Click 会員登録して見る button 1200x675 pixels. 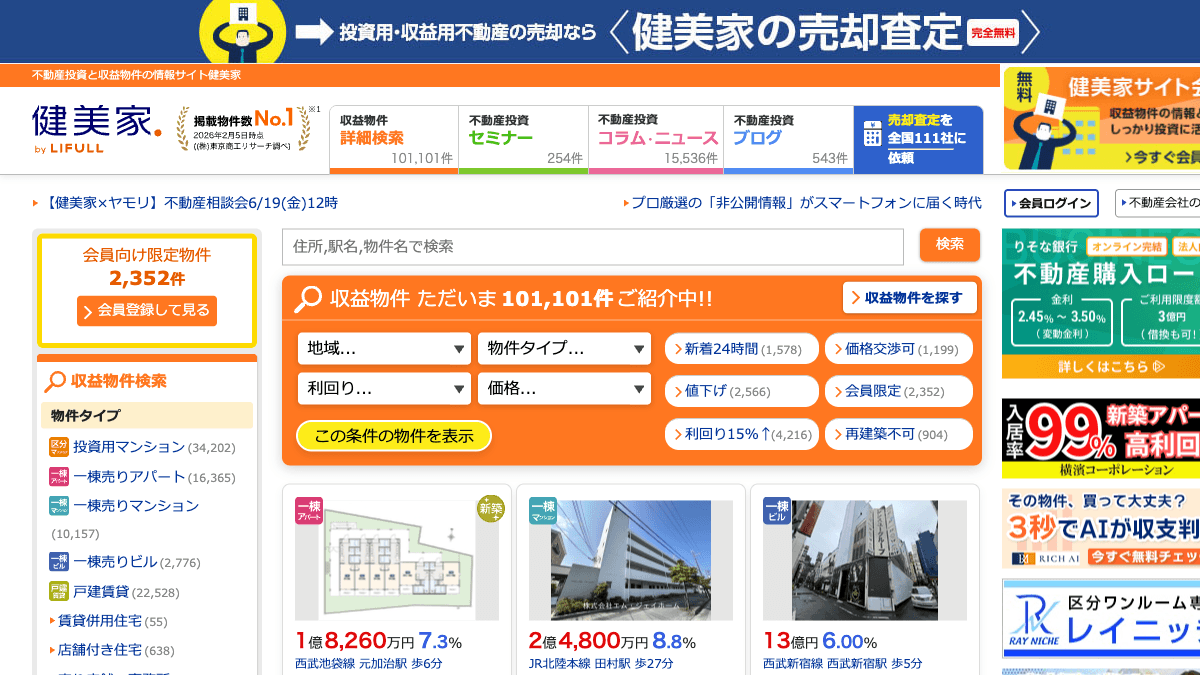(x=147, y=311)
